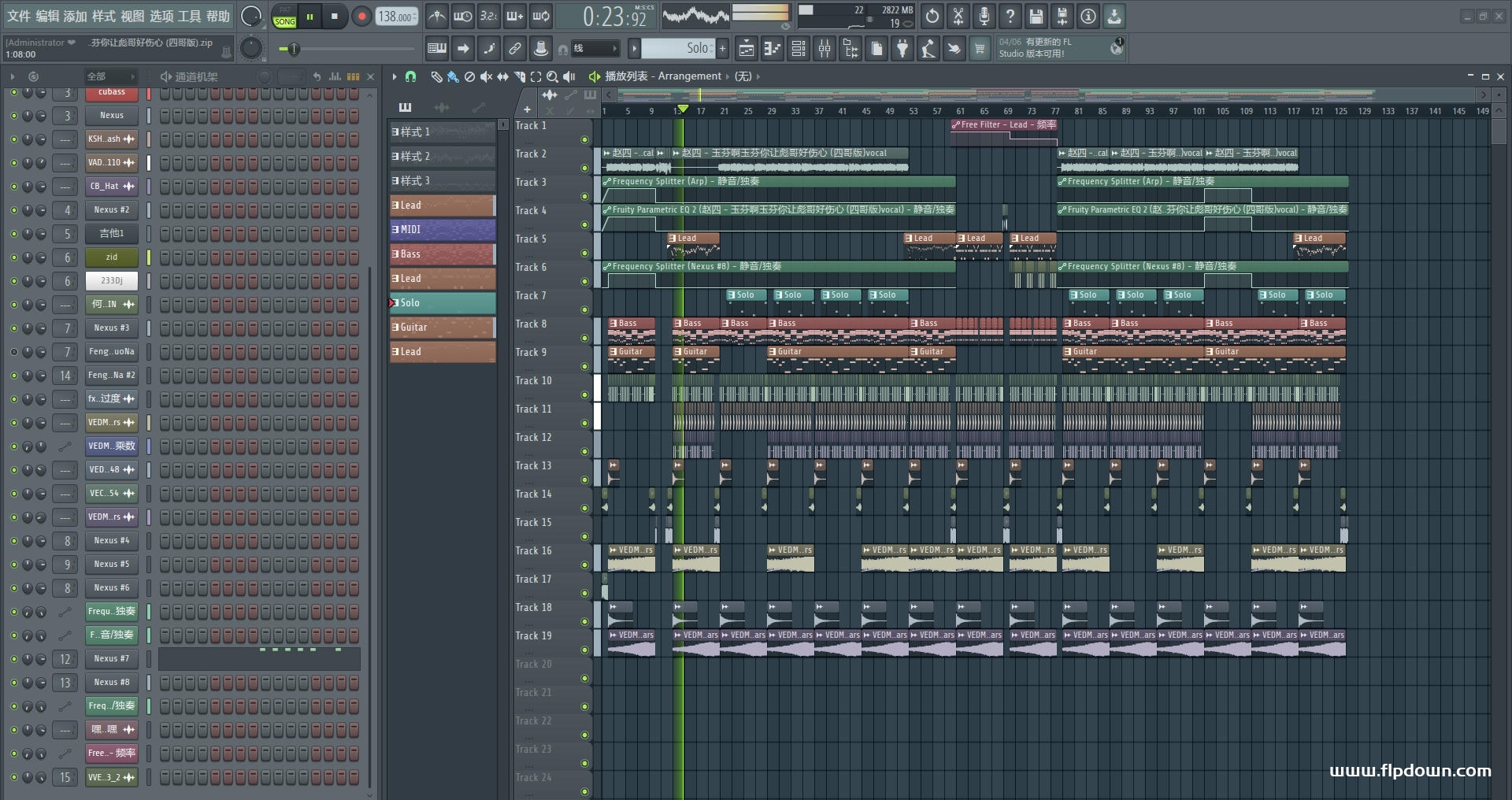Open the 文件 menu
Image resolution: width=1512 pixels, height=800 pixels.
(x=19, y=16)
